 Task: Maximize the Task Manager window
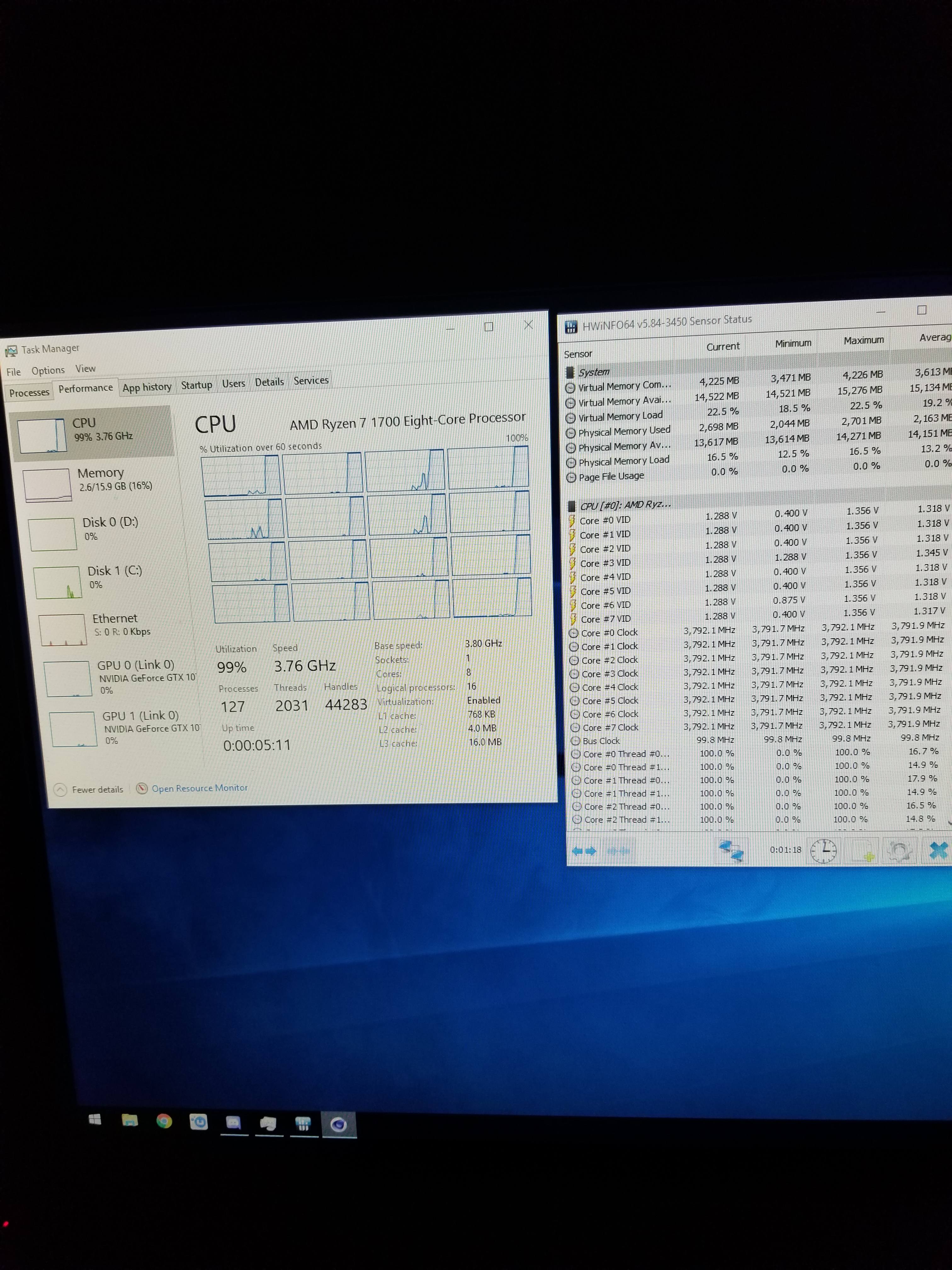[489, 327]
